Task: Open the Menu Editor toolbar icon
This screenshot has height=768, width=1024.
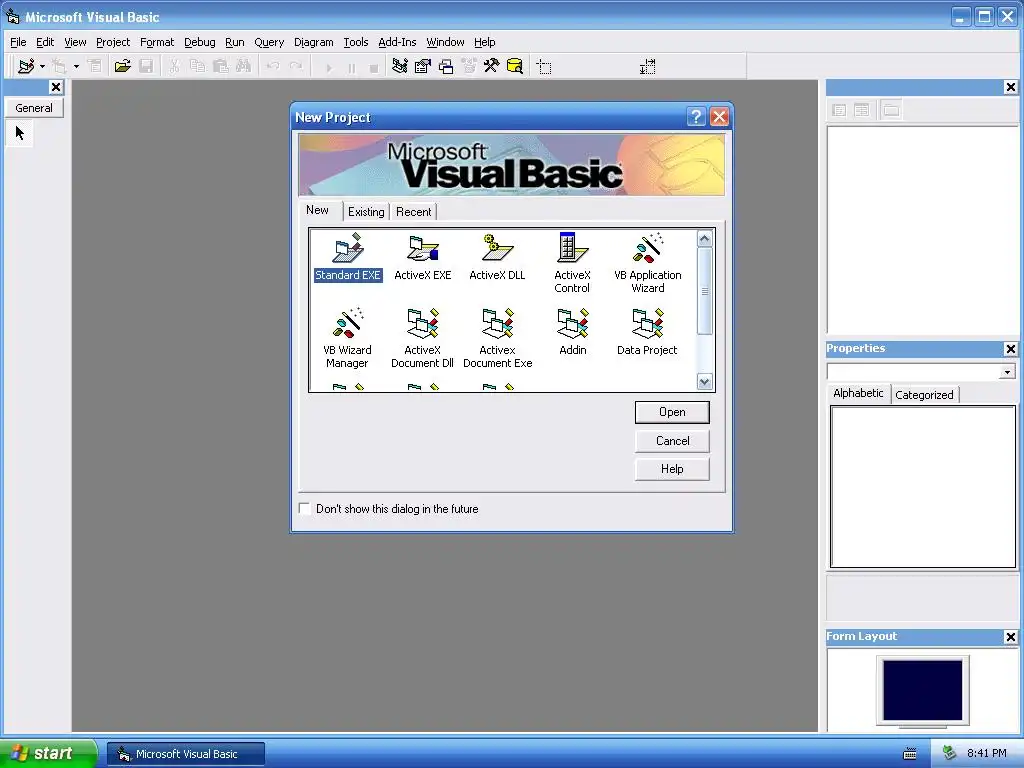Action: pos(95,66)
